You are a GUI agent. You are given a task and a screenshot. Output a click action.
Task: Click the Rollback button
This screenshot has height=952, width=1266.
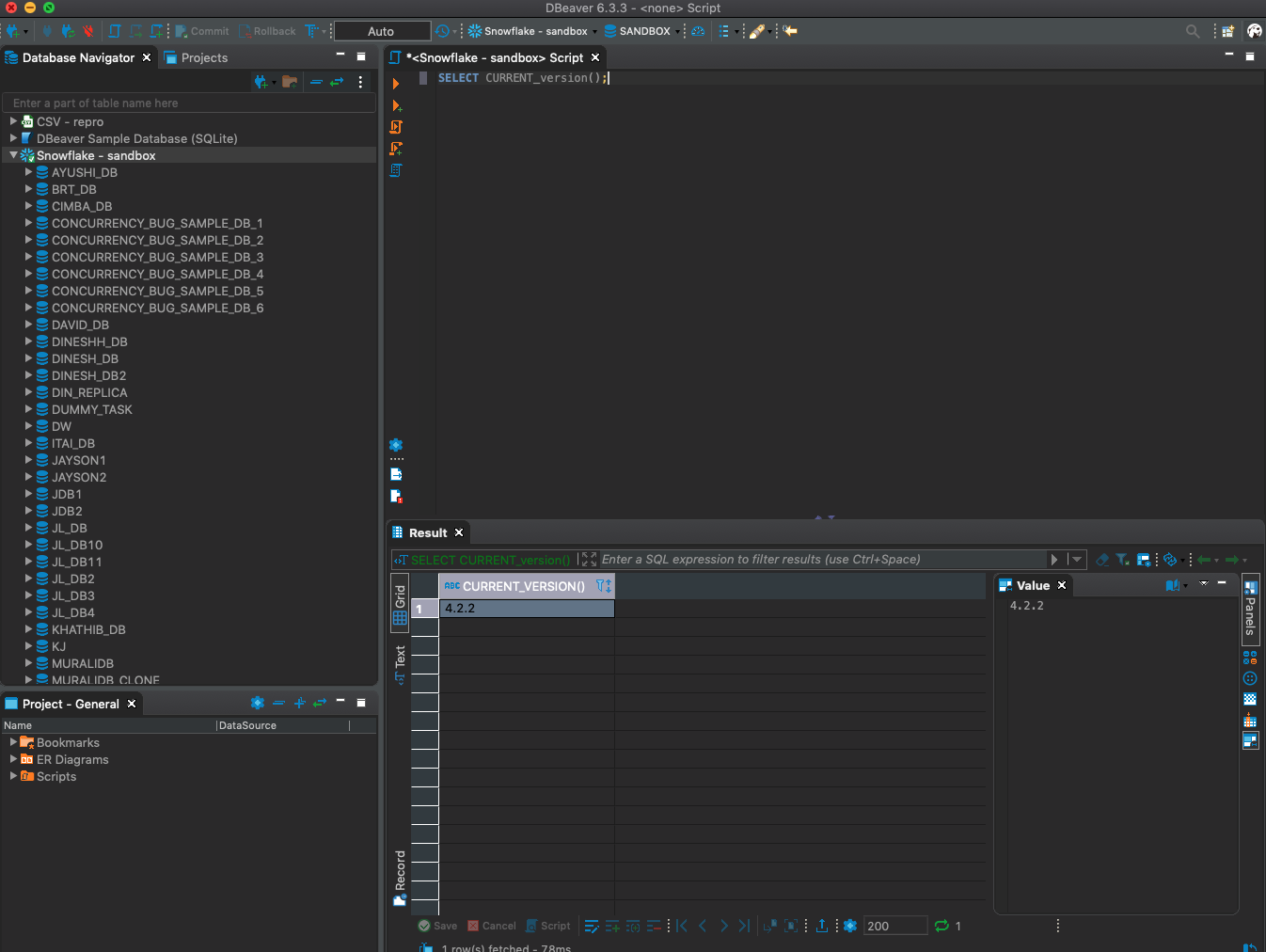point(267,31)
